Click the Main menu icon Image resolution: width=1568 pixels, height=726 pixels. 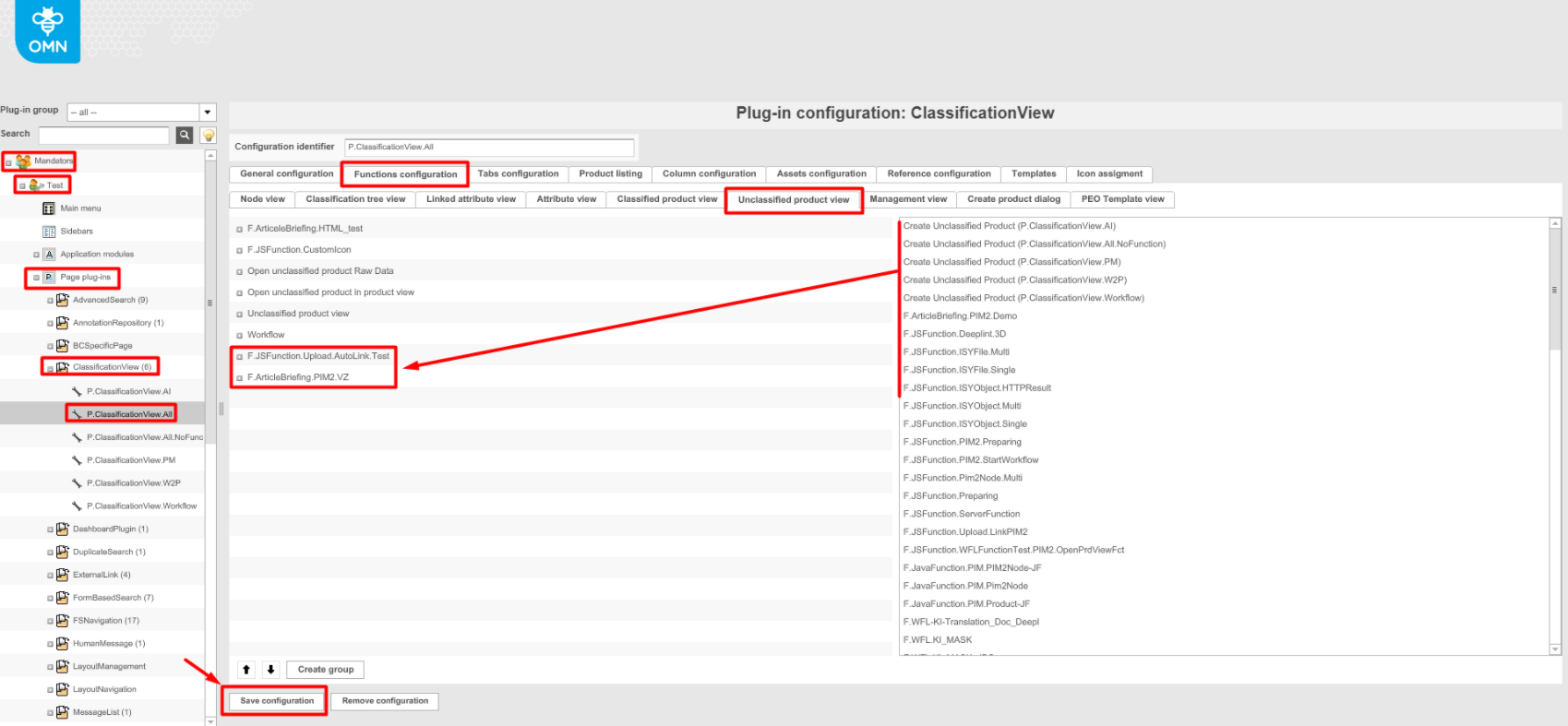[x=49, y=208]
